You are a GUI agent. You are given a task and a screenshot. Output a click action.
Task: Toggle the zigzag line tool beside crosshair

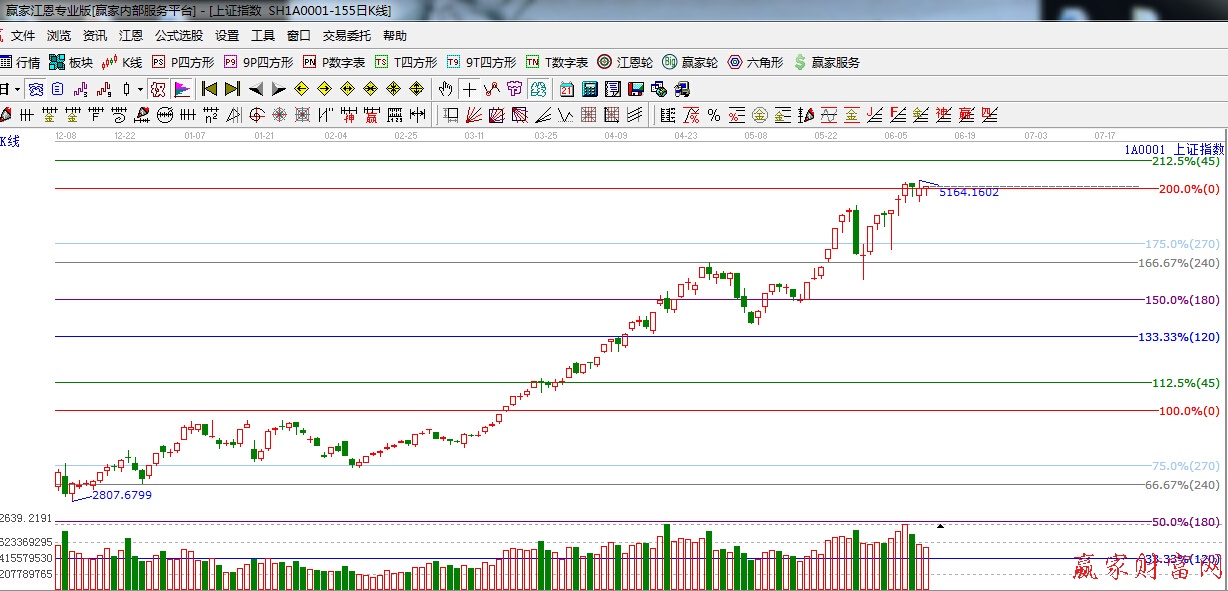click(491, 89)
